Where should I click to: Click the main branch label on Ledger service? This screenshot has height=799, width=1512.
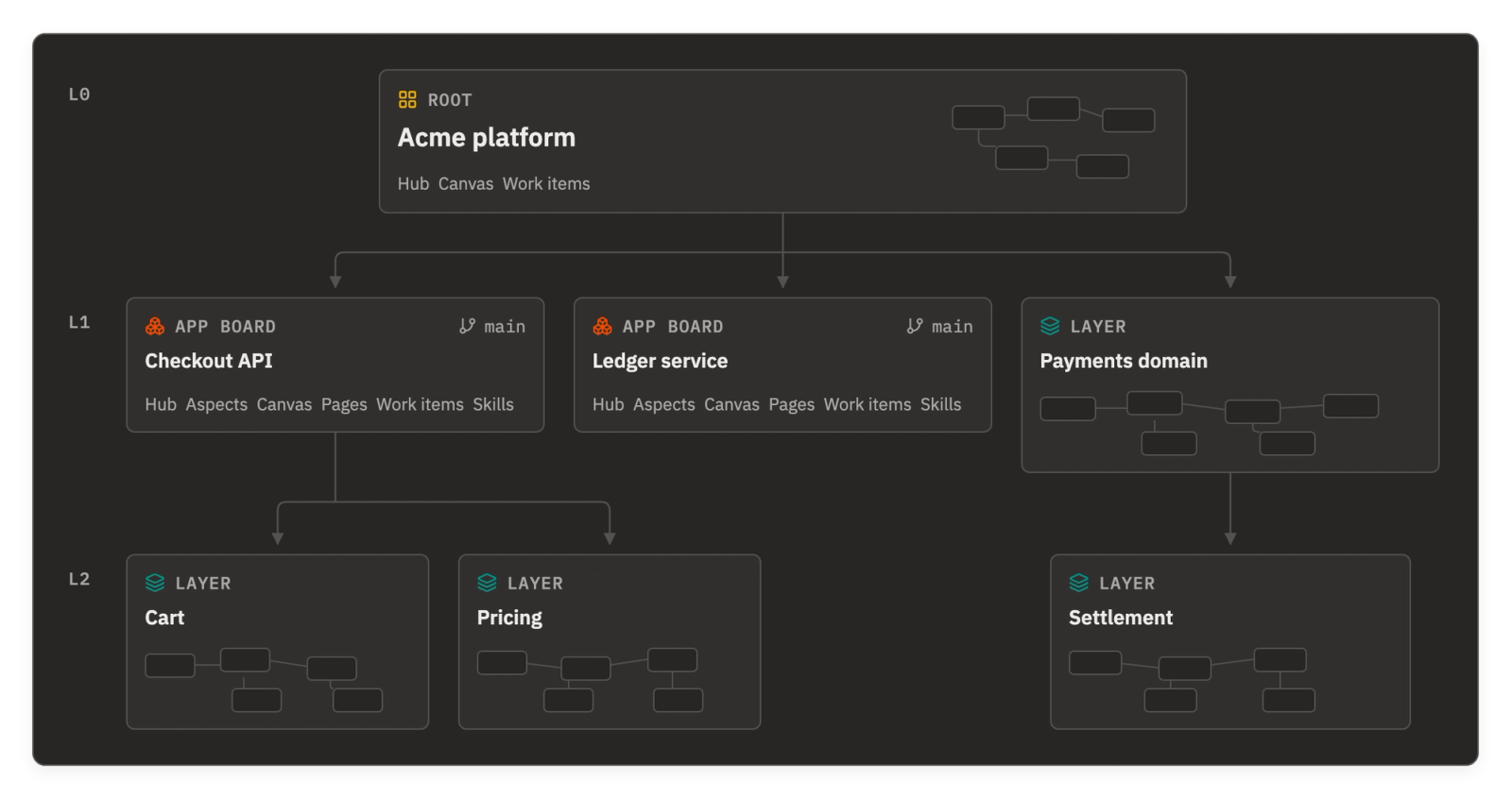953,326
